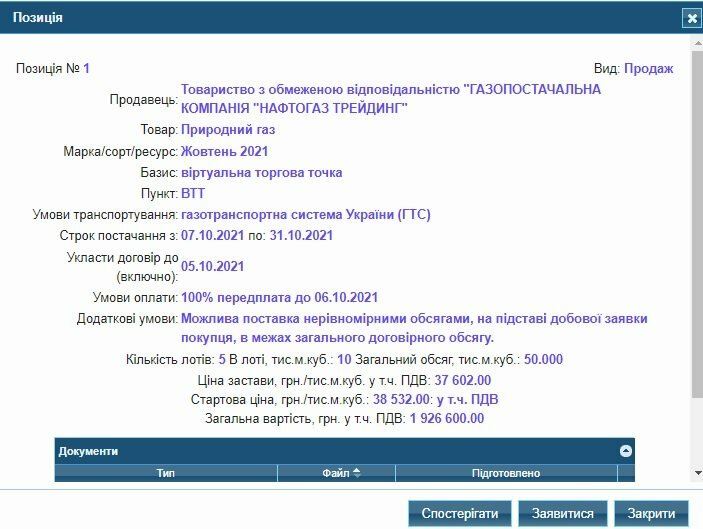Click the у т.ч. ПДВ price note
This screenshot has height=529, width=703.
(468, 399)
